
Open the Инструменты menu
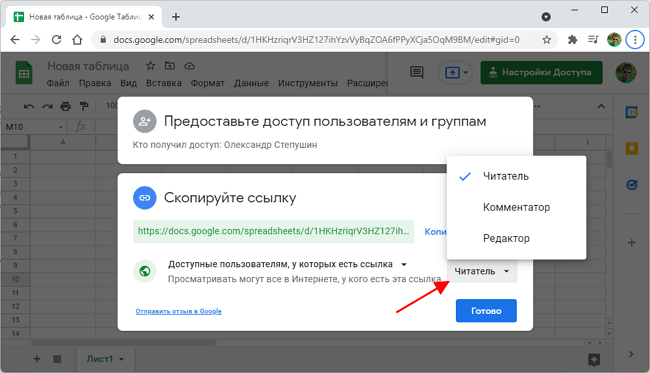(308, 83)
